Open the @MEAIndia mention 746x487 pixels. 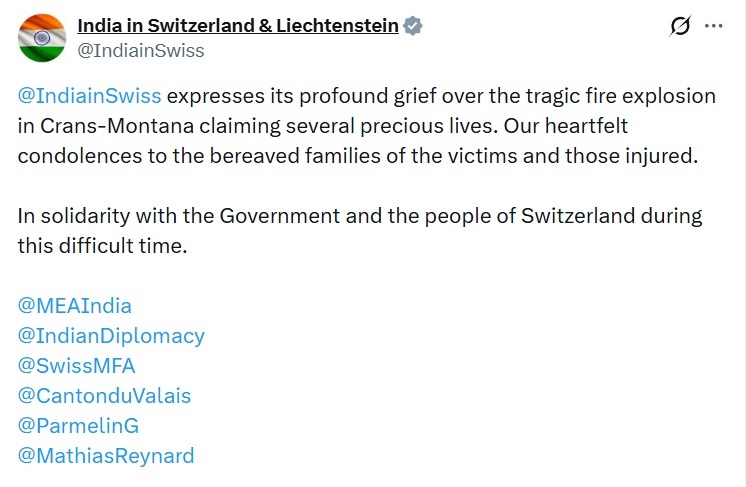click(75, 305)
